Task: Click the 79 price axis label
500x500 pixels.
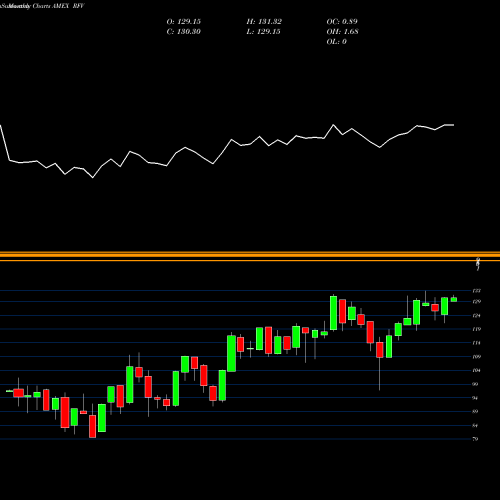Action: point(476,439)
